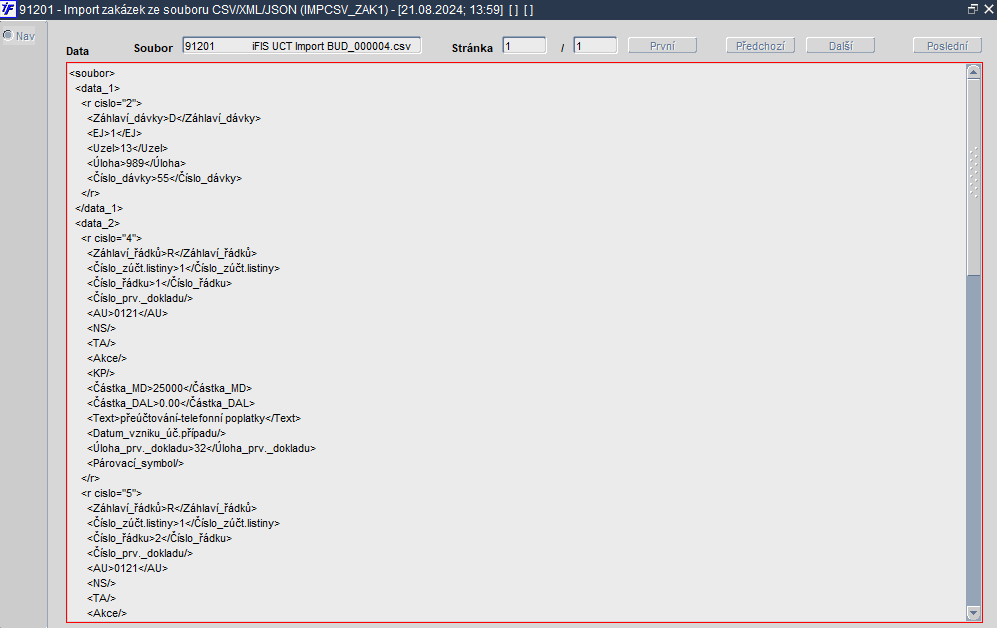The image size is (997, 628).
Task: Click the Stránka label
Action: (472, 48)
